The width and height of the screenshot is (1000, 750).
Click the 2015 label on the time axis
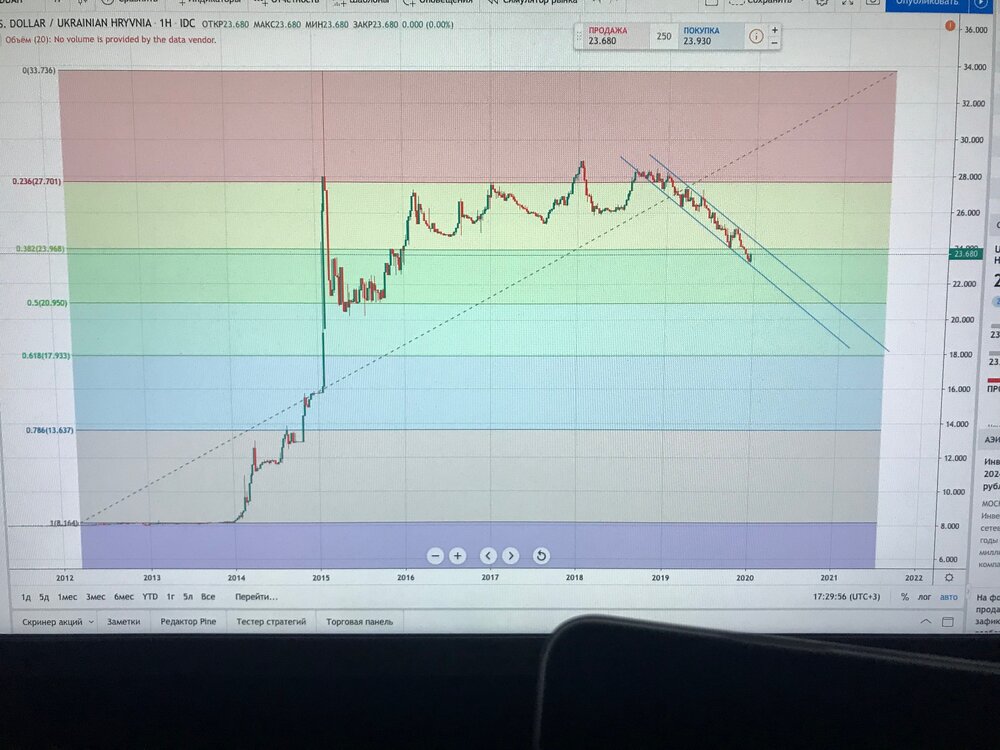(x=321, y=578)
